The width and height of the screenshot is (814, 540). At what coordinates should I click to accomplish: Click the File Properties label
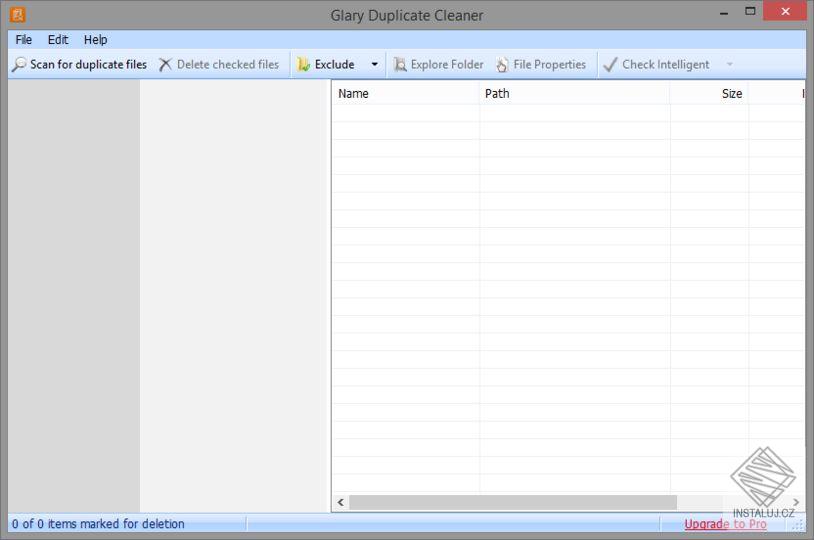pos(550,64)
